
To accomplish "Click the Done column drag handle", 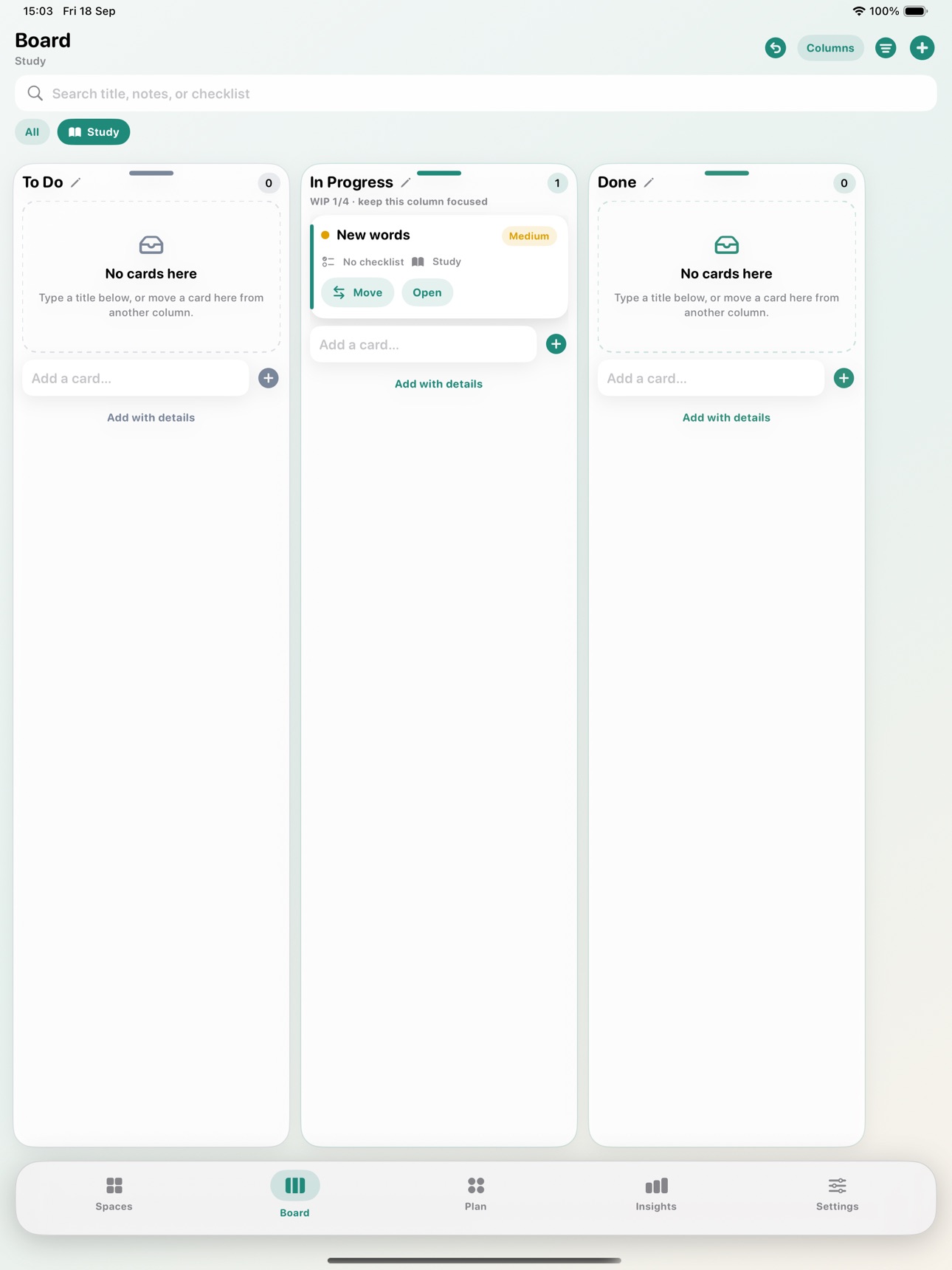I will 726,173.
